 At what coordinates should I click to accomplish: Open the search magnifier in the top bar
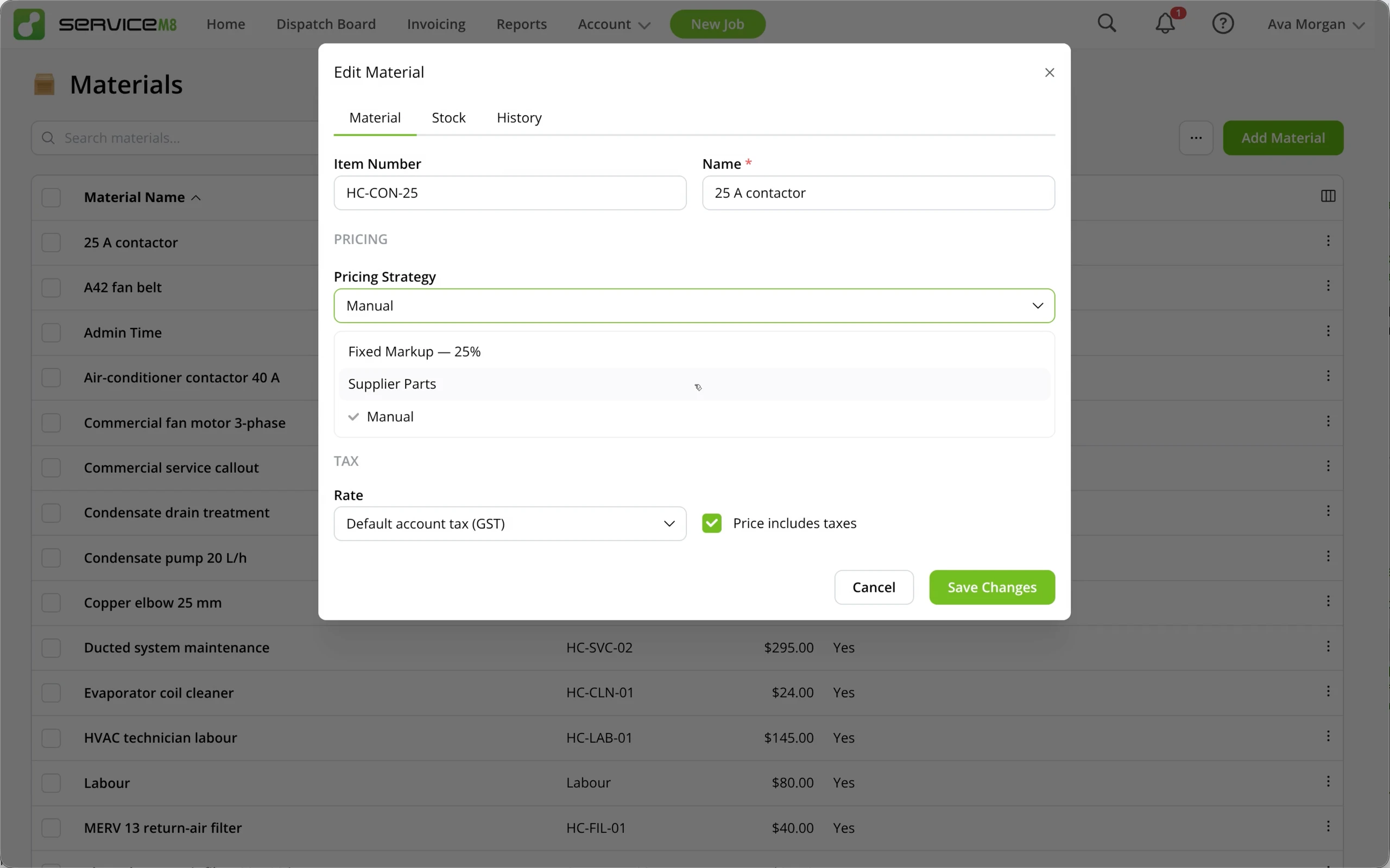coord(1107,23)
